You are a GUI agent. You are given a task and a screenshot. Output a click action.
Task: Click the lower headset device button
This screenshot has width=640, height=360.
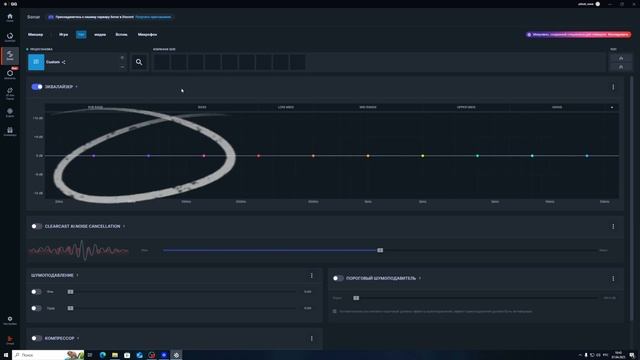tap(621, 67)
